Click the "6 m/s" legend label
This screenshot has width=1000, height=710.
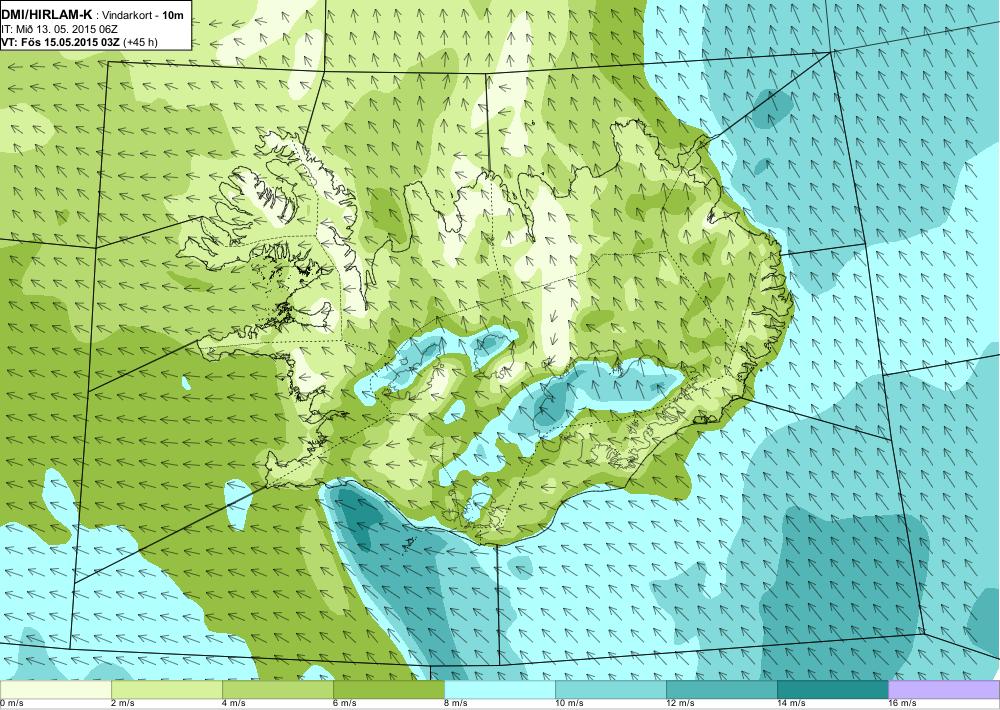click(x=346, y=703)
